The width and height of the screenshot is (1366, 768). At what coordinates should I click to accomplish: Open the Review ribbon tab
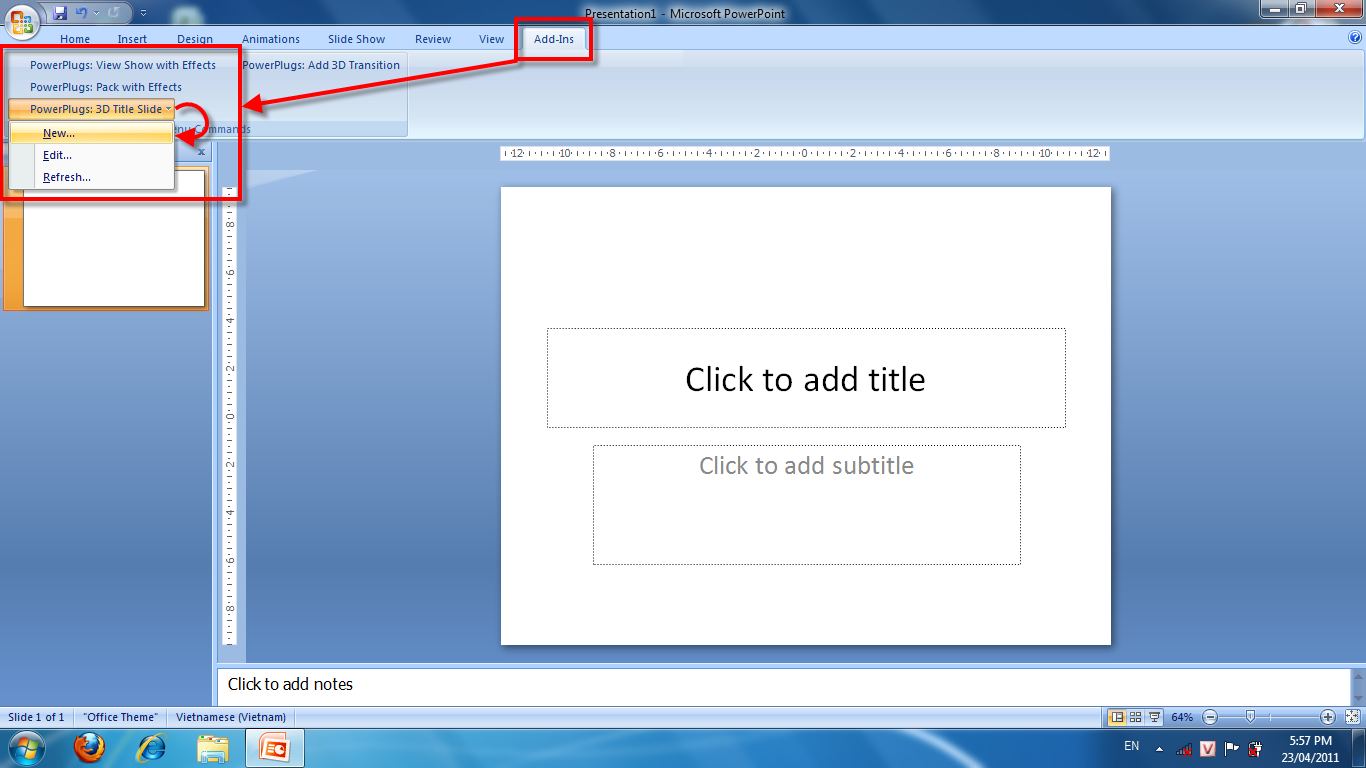coord(433,39)
